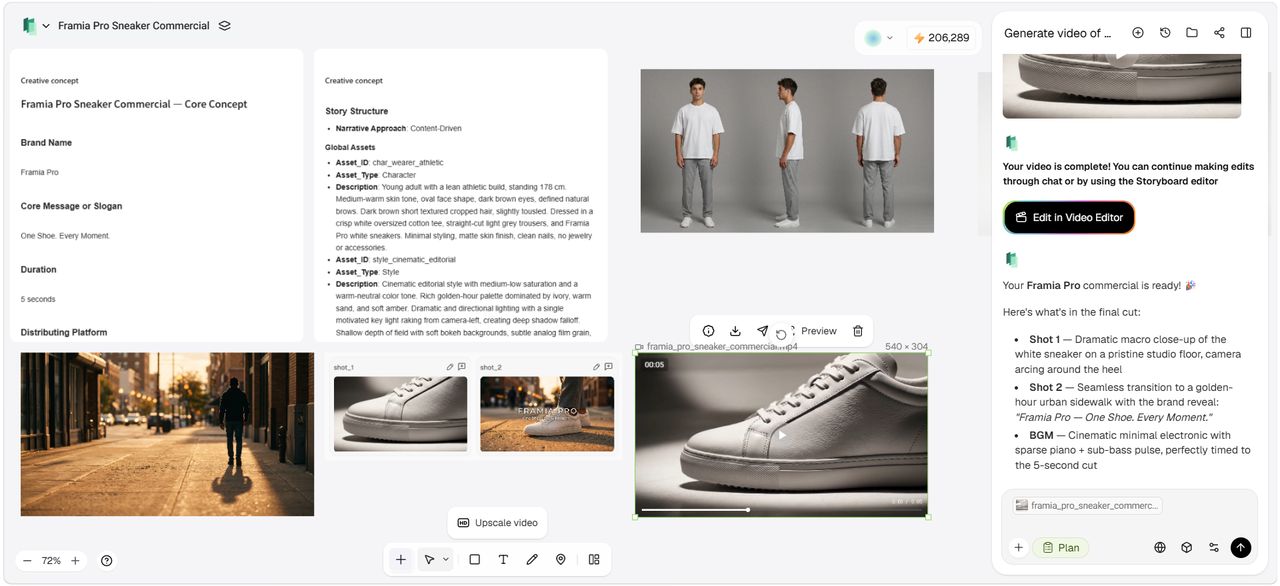Screen dimensions: 1280x586
Task: Click the share icon in chat header
Action: [1219, 33]
